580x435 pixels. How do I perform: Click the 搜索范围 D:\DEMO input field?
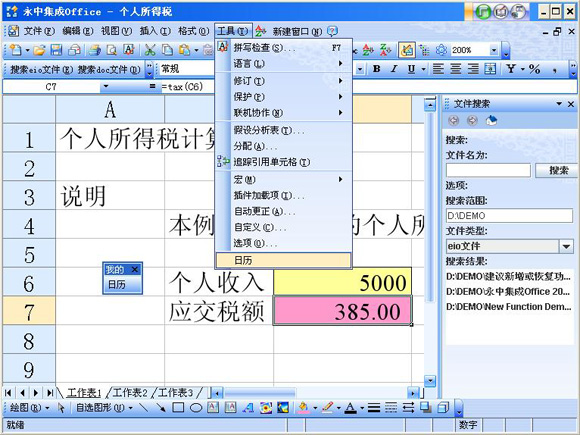click(509, 216)
